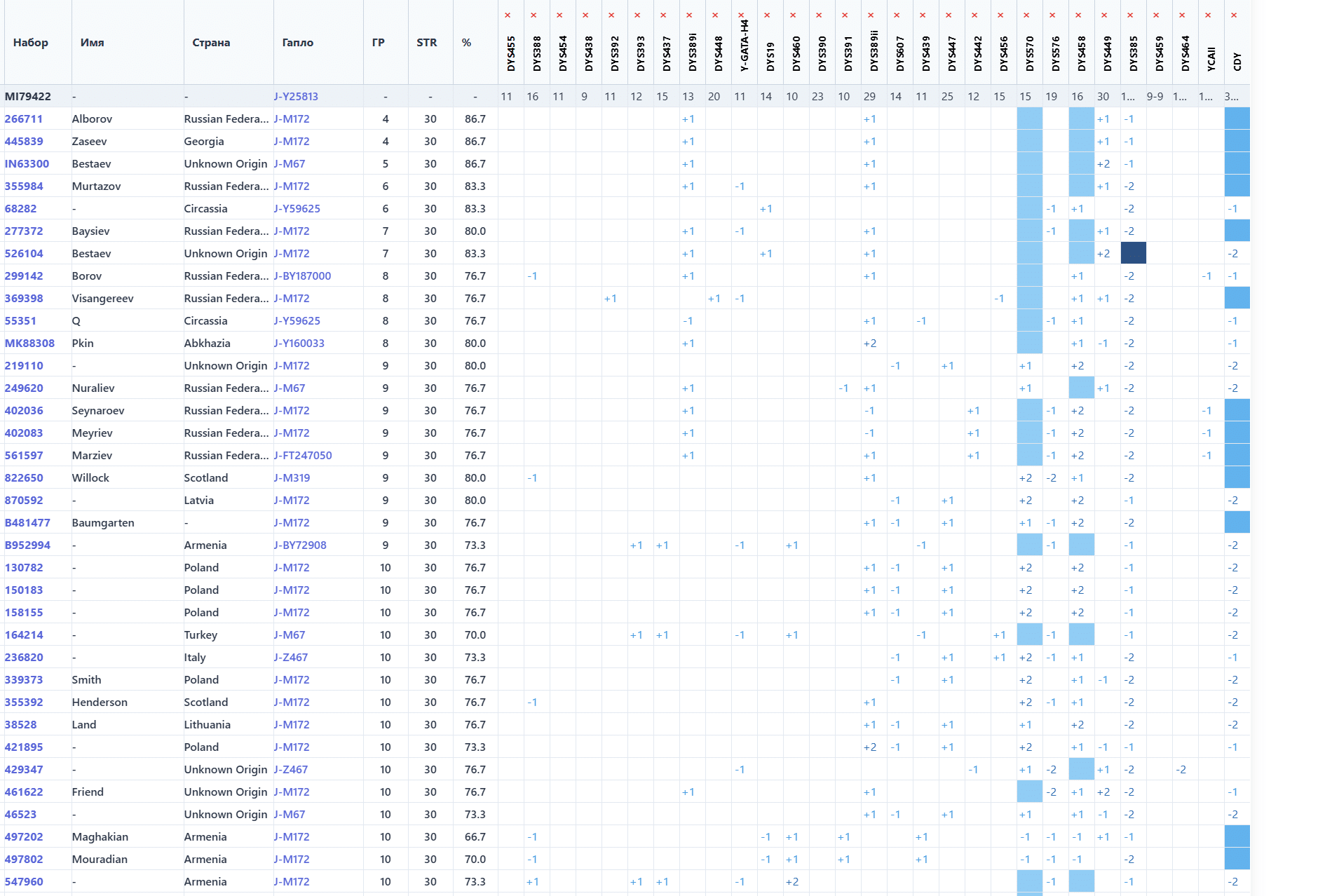Delete the DYS385 column via its X
This screenshot has height=896, width=1325.
click(1130, 15)
